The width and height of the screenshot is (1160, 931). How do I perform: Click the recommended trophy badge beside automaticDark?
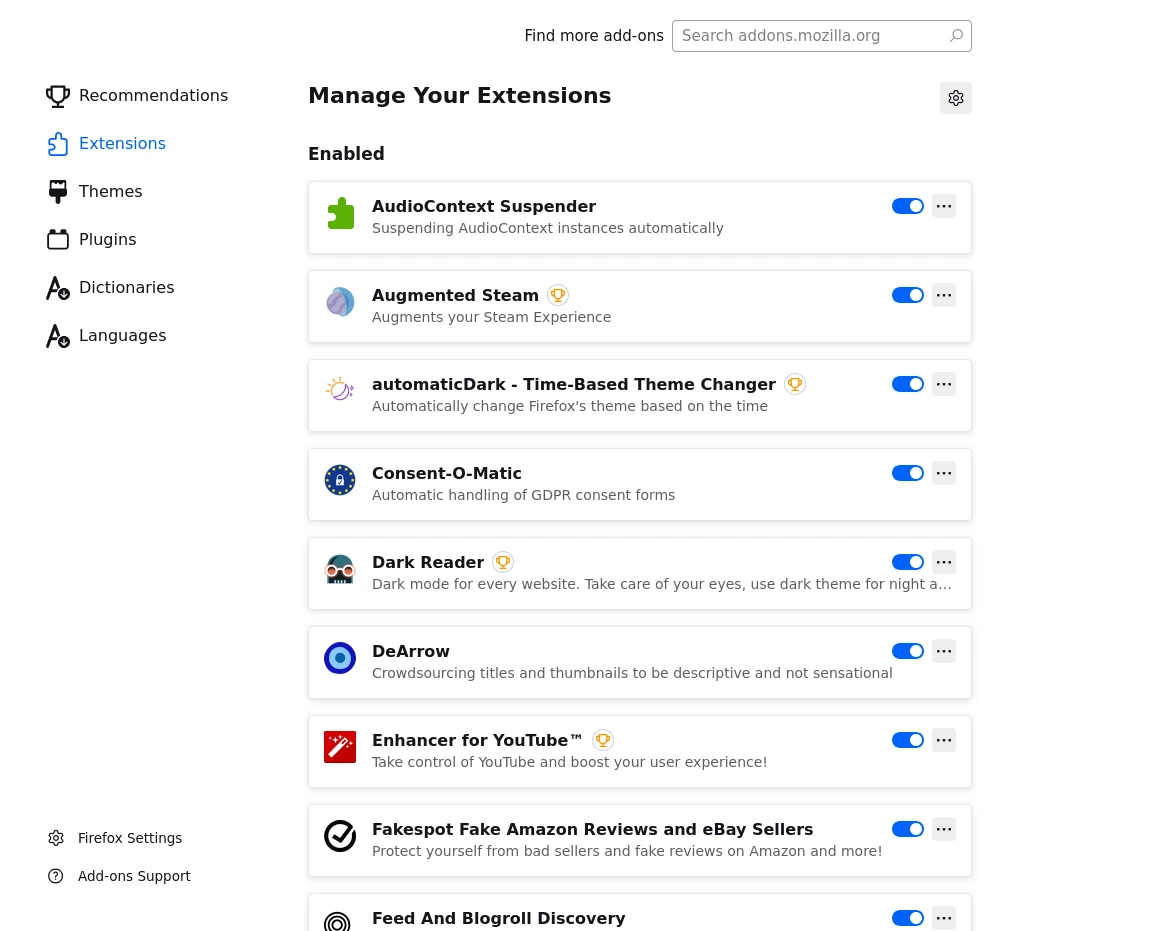(795, 384)
